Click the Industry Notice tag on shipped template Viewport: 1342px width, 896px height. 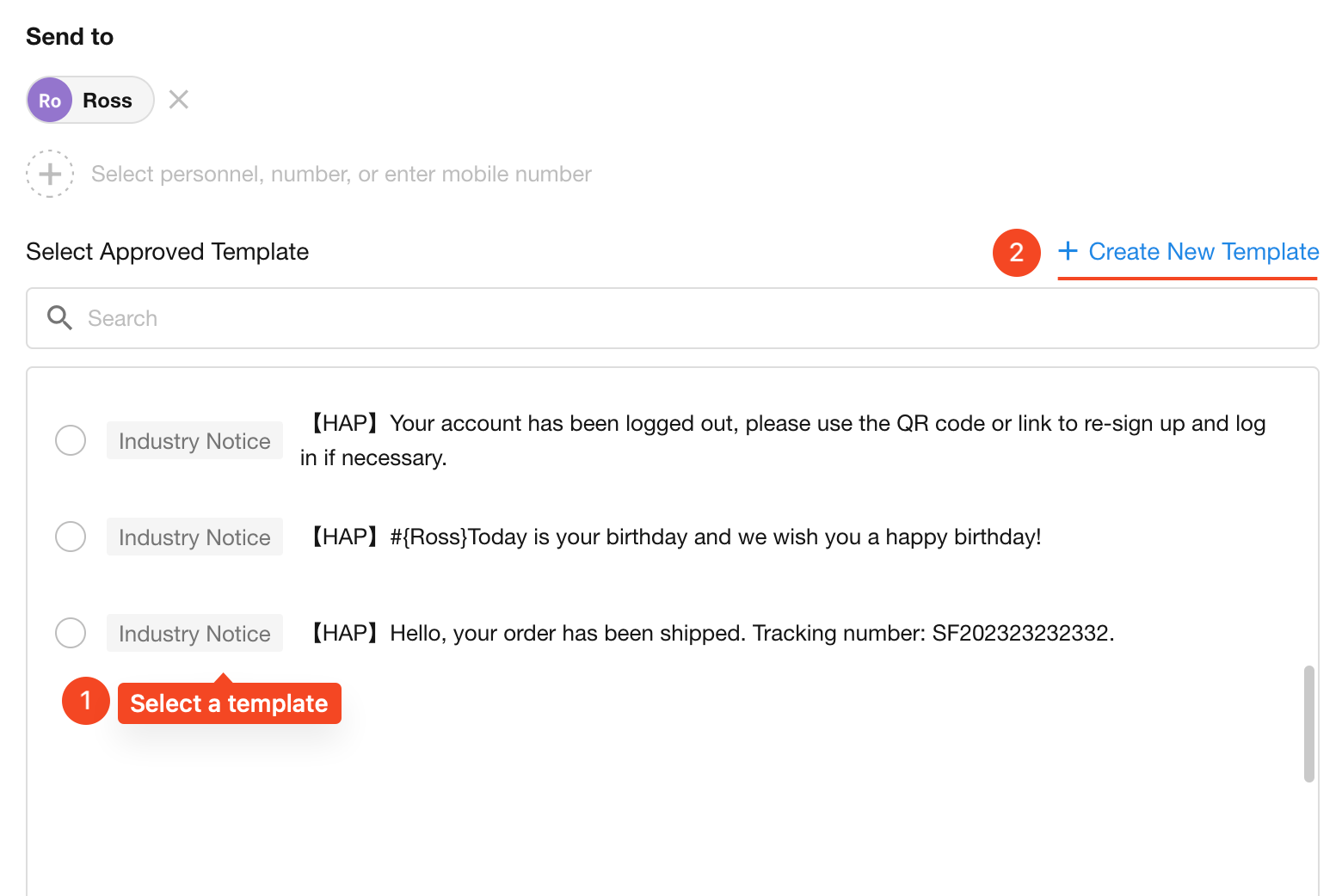coord(194,634)
